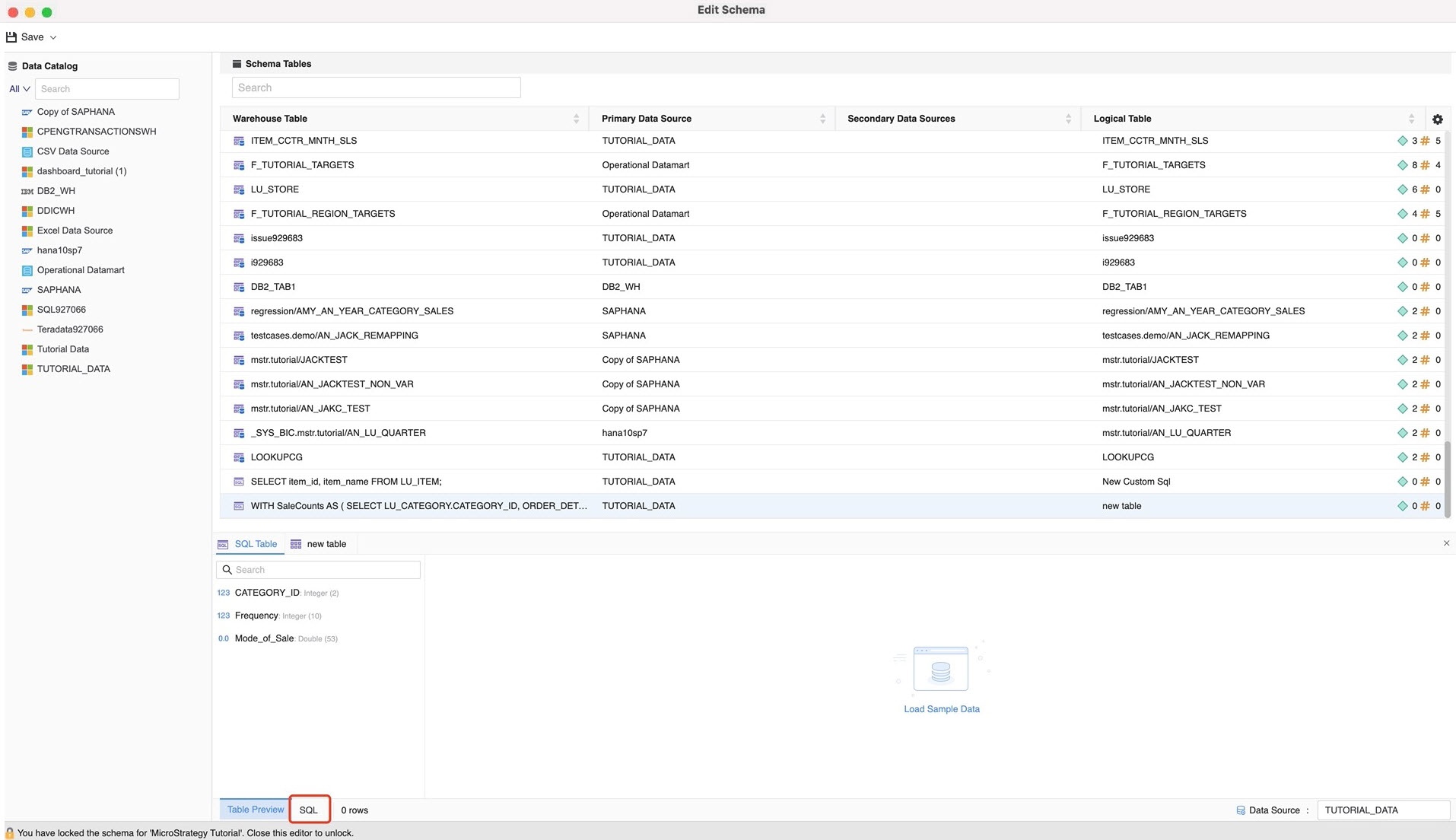Image resolution: width=1456 pixels, height=840 pixels.
Task: Open the Secondary Data Sources sort control
Action: [x=1068, y=119]
